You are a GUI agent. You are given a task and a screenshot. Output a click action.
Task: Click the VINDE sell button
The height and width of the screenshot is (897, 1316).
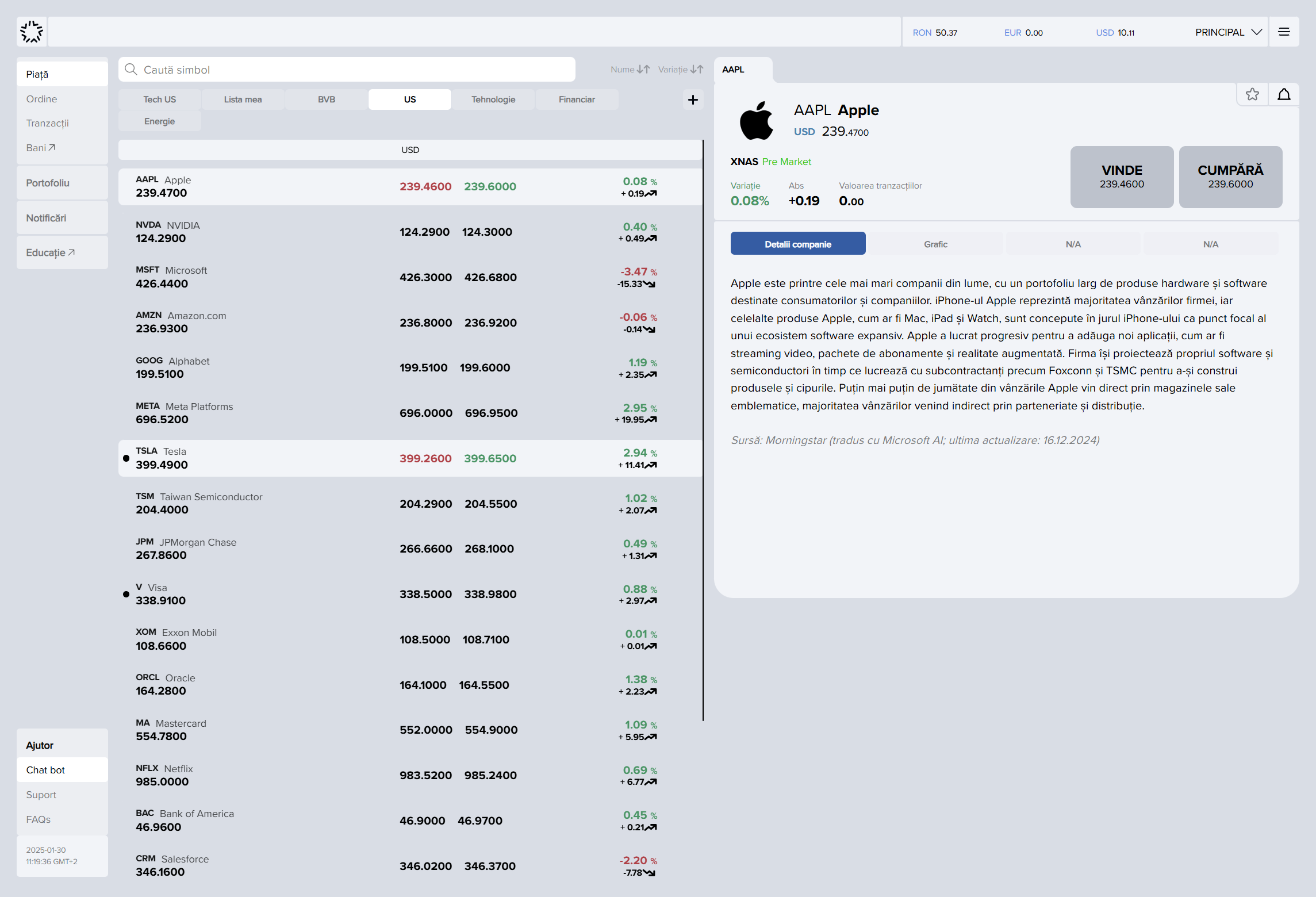(x=1122, y=177)
